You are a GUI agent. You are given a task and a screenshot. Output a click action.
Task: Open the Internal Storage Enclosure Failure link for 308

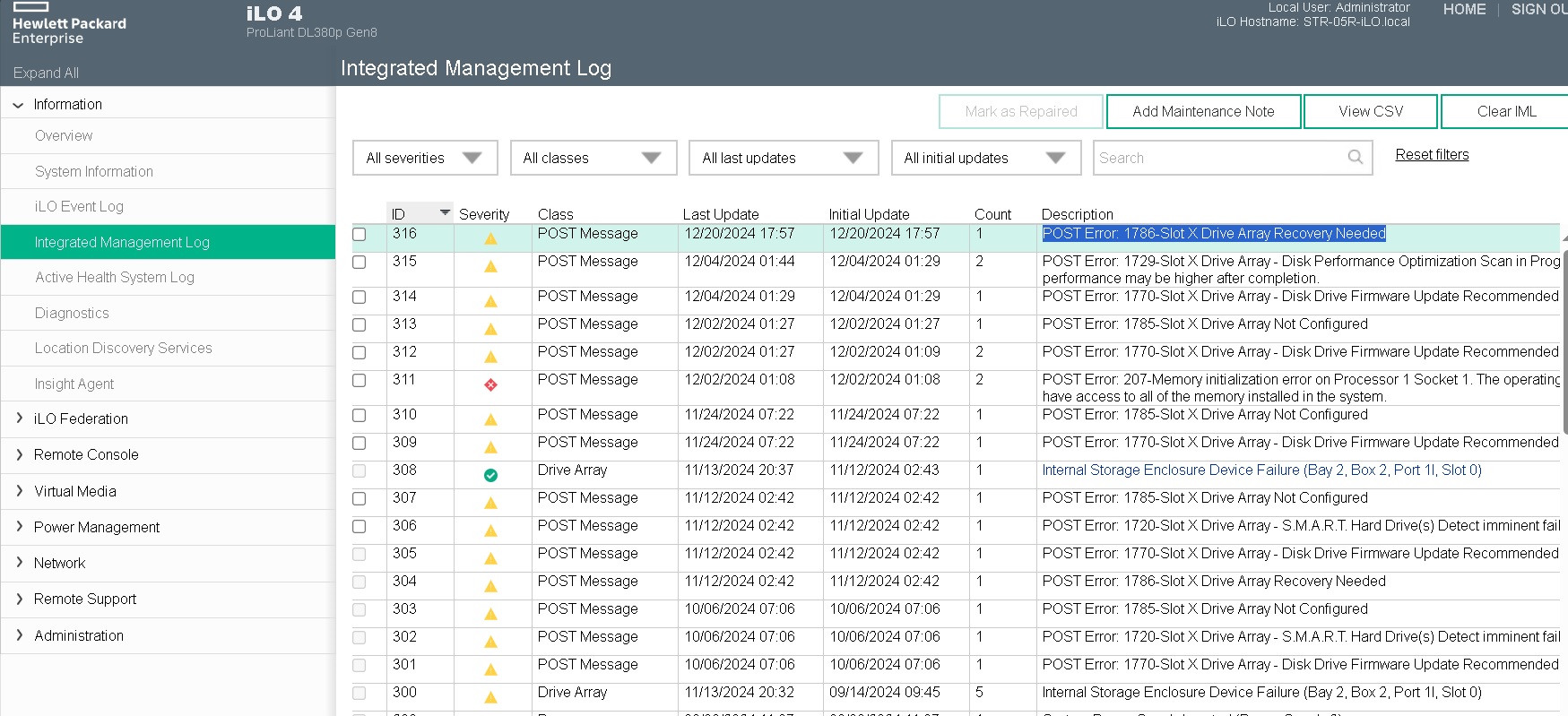coord(1261,470)
